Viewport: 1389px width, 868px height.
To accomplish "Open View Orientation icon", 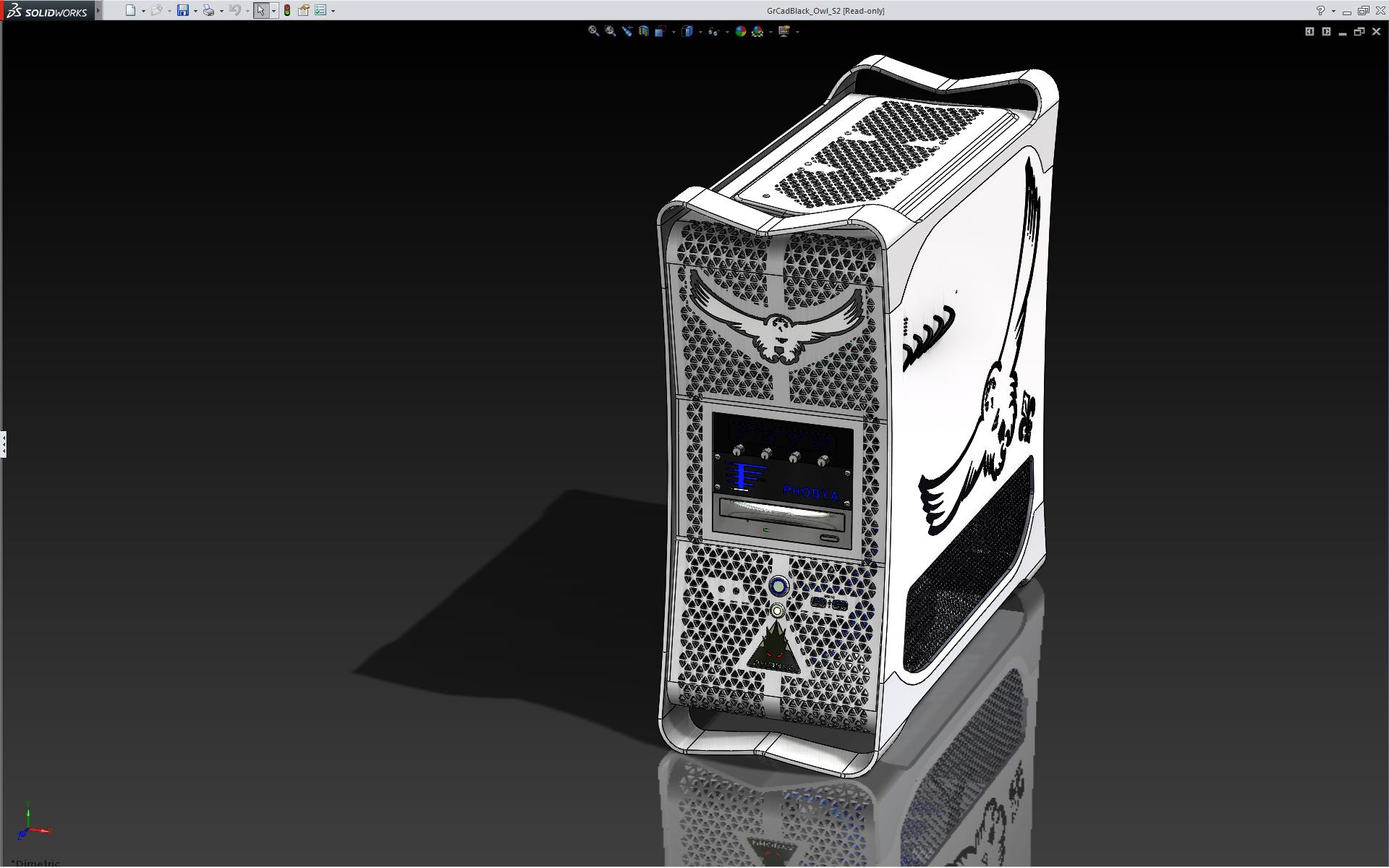I will pyautogui.click(x=660, y=31).
